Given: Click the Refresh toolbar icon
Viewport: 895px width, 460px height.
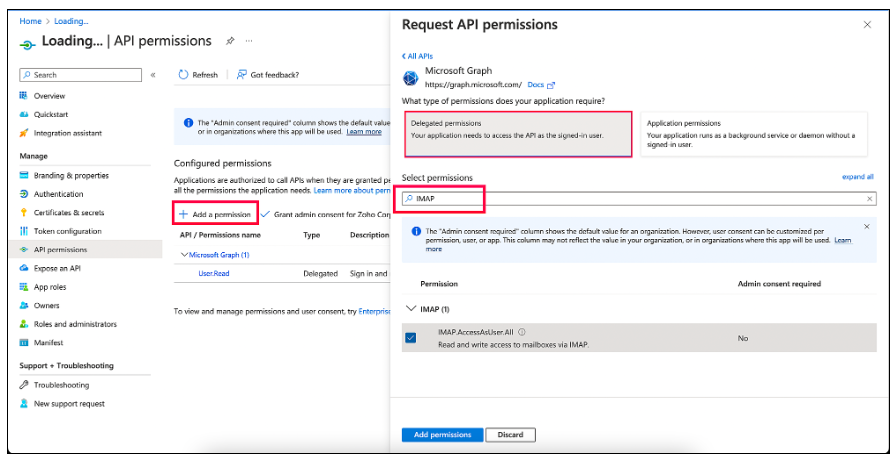Looking at the screenshot, I should point(184,75).
